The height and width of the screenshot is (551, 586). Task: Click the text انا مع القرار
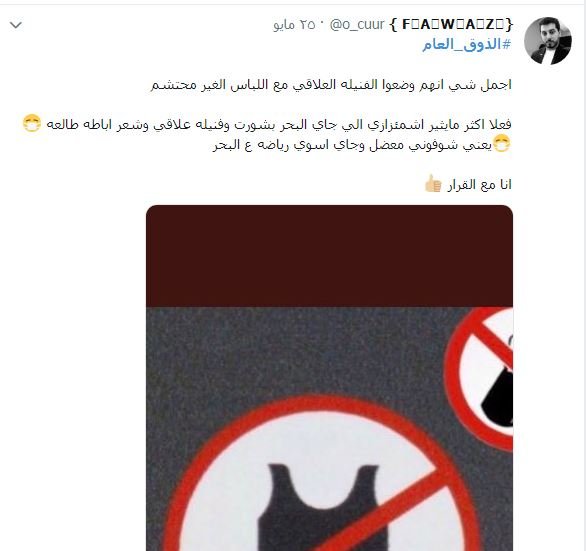point(479,185)
